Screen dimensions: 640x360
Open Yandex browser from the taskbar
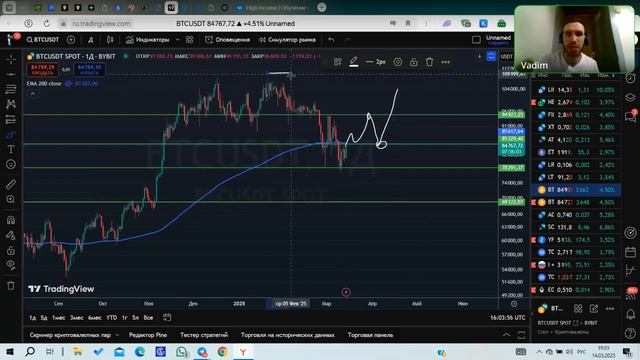coord(243,351)
